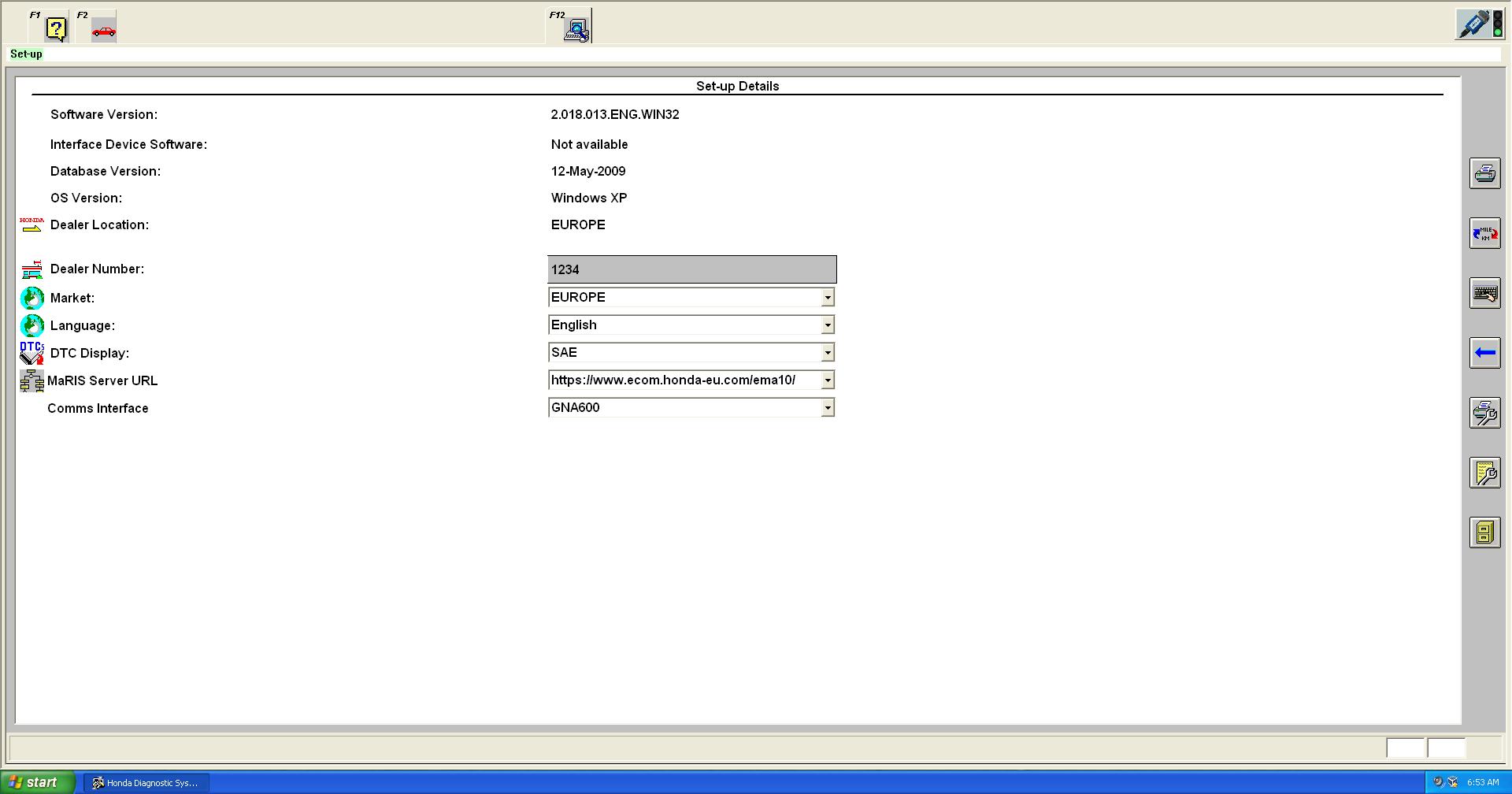Click the database version 12-May-2009 text
The image size is (1512, 794).
[x=588, y=171]
